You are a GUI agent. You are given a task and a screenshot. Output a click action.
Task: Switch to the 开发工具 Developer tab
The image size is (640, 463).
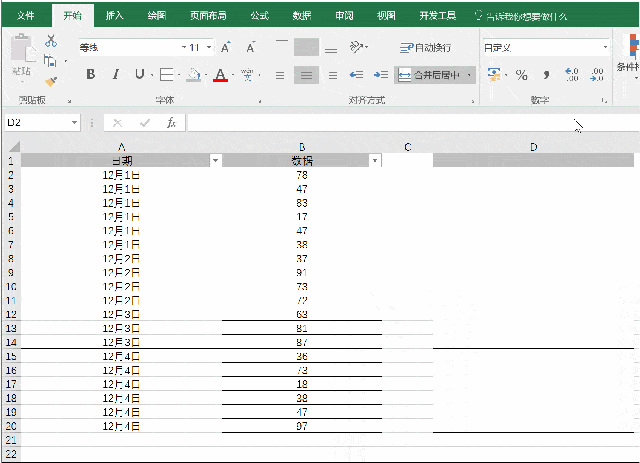(437, 16)
